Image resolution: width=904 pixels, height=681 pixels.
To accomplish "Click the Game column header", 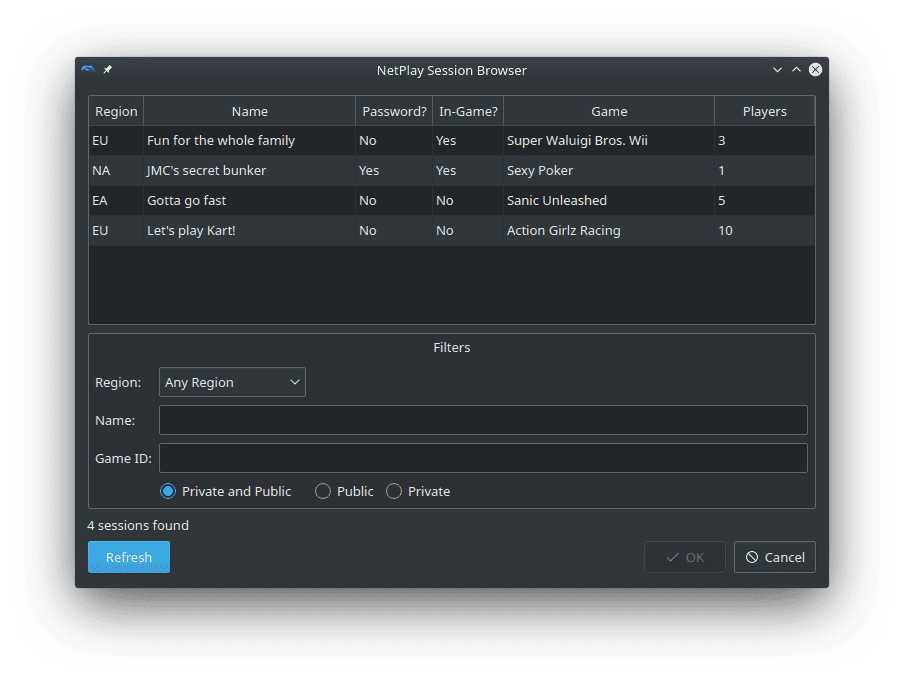I will click(609, 111).
